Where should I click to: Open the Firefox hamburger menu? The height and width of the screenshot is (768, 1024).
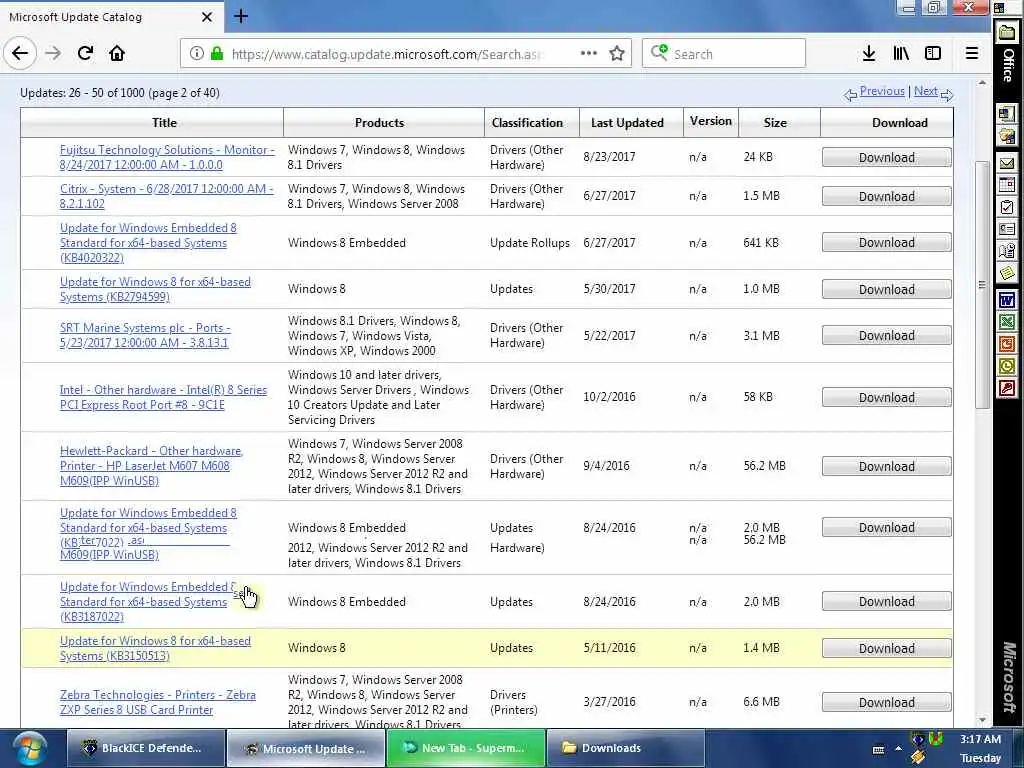point(972,54)
